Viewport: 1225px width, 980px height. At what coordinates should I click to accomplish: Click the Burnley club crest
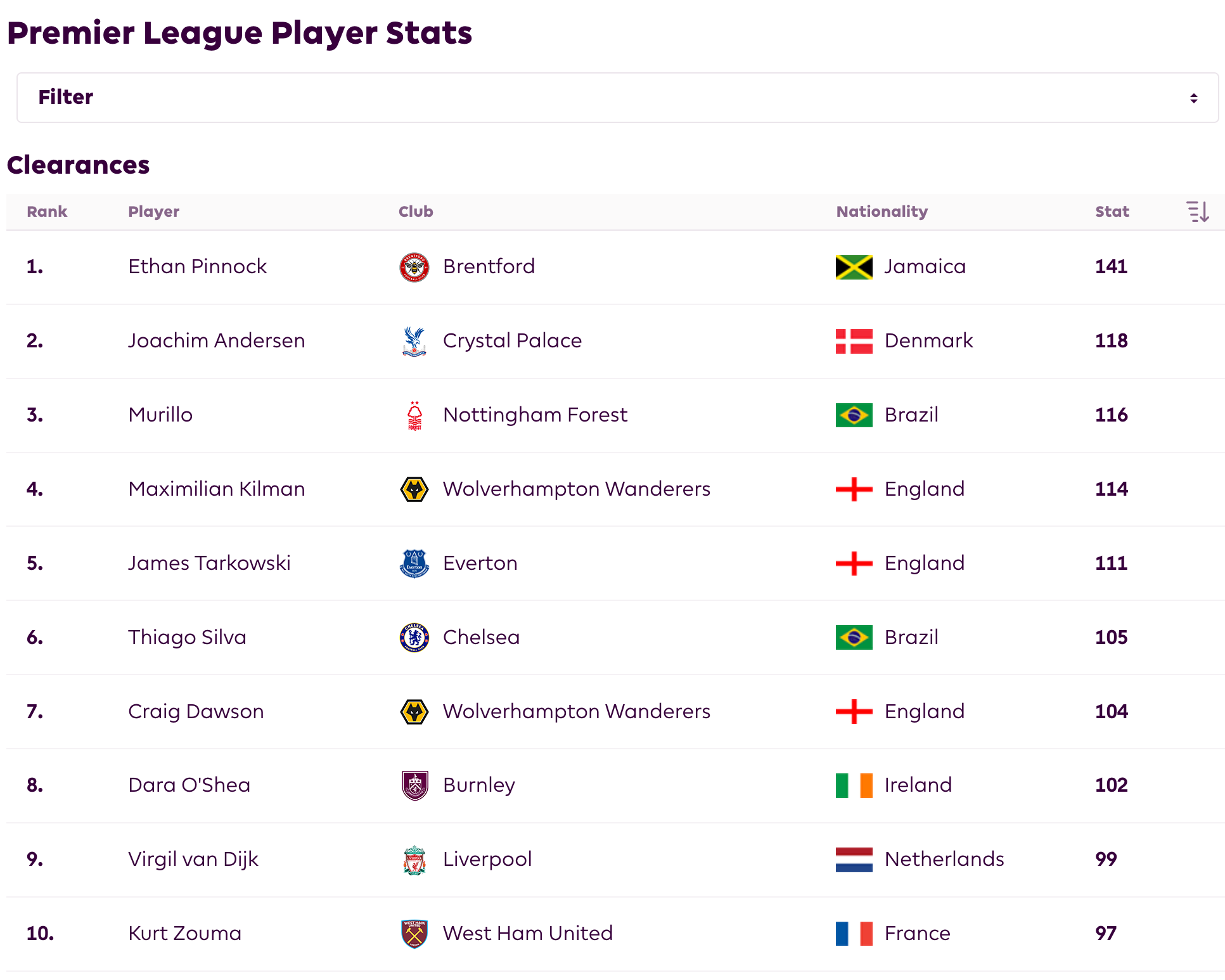pyautogui.click(x=414, y=785)
